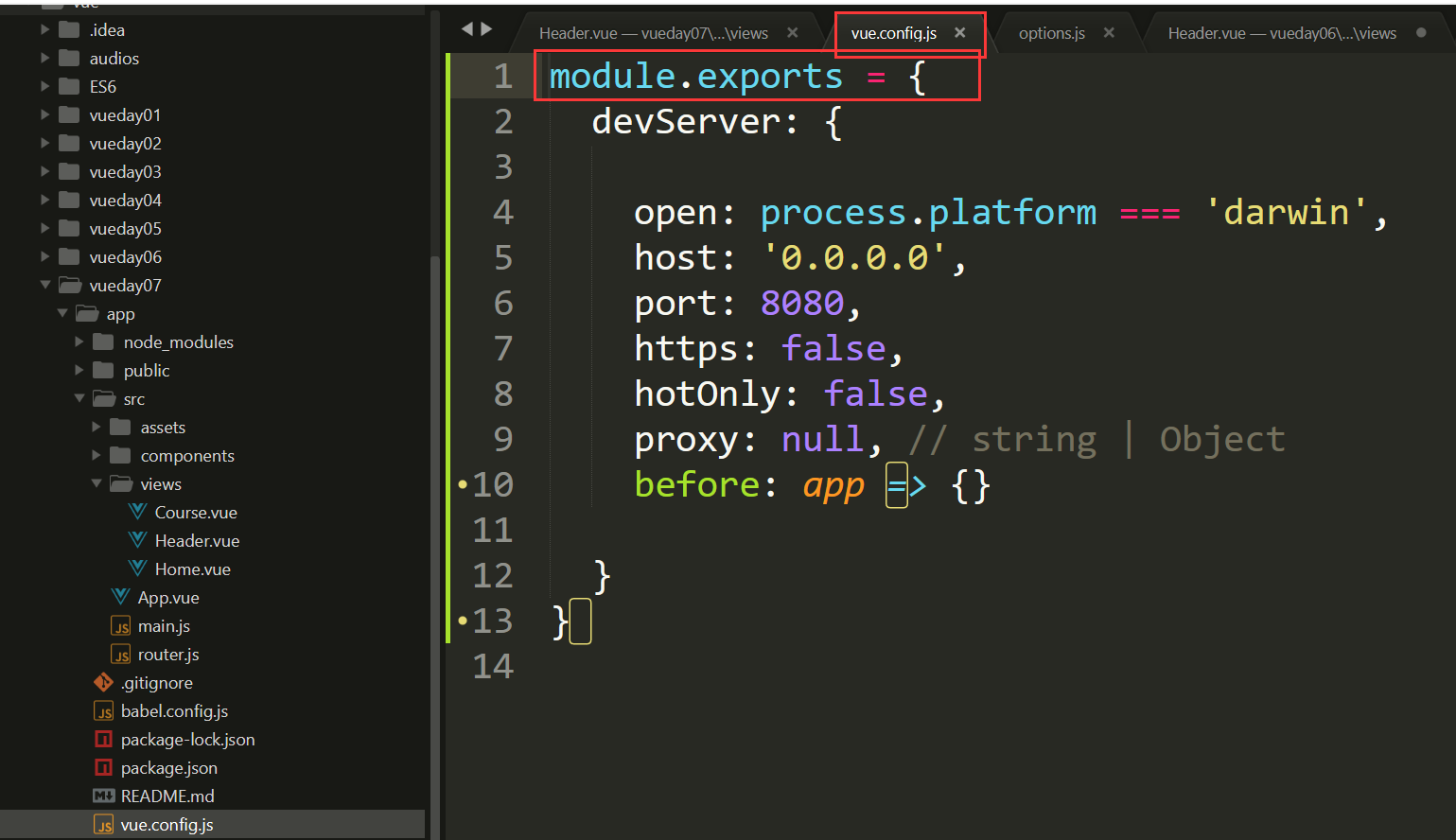The image size is (1456, 840).
Task: Click the JS icon beside router.js
Action: coord(120,655)
